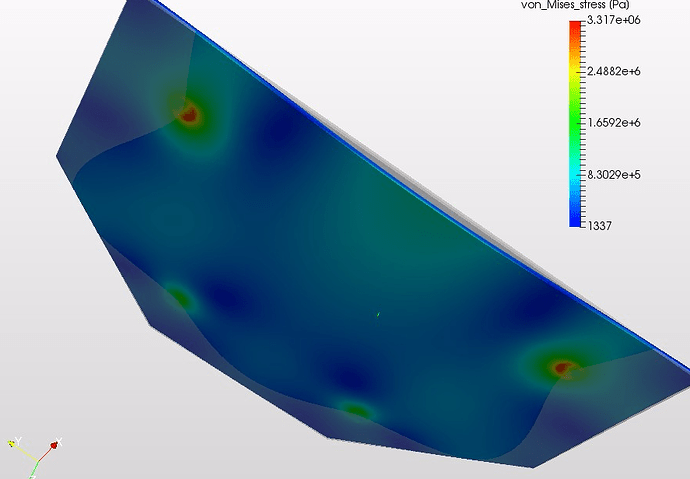690x479 pixels.
Task: Select the 3.317e+06 maximum legend label
Action: tap(613, 20)
